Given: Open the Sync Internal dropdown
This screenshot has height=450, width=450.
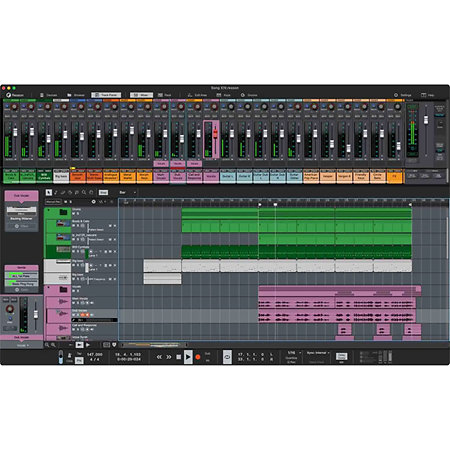Looking at the screenshot, I should tap(318, 353).
